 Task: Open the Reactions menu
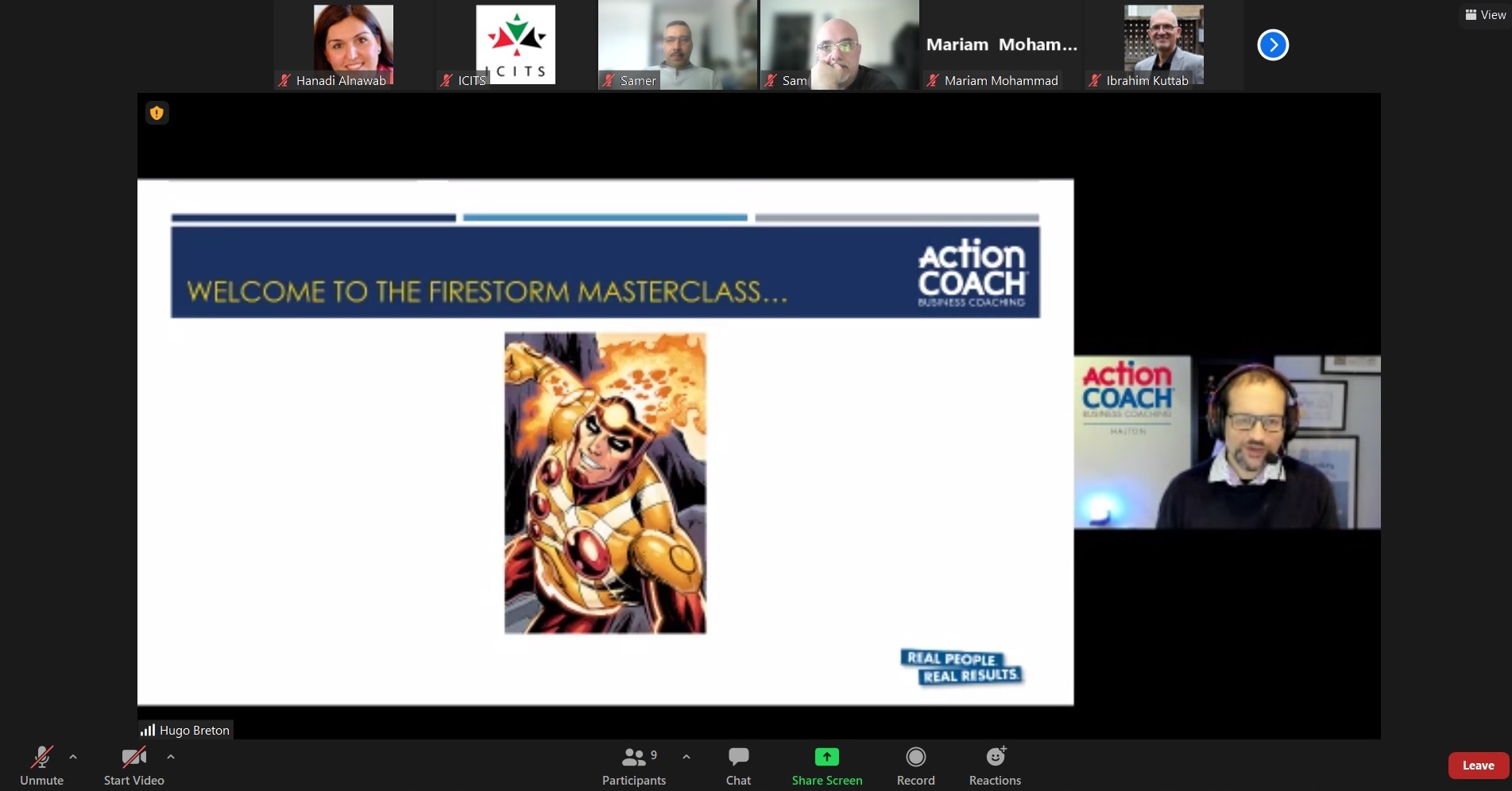(x=995, y=766)
